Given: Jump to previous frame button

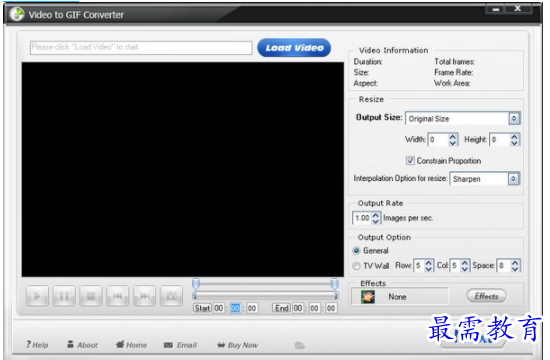Looking at the screenshot, I should tap(118, 296).
